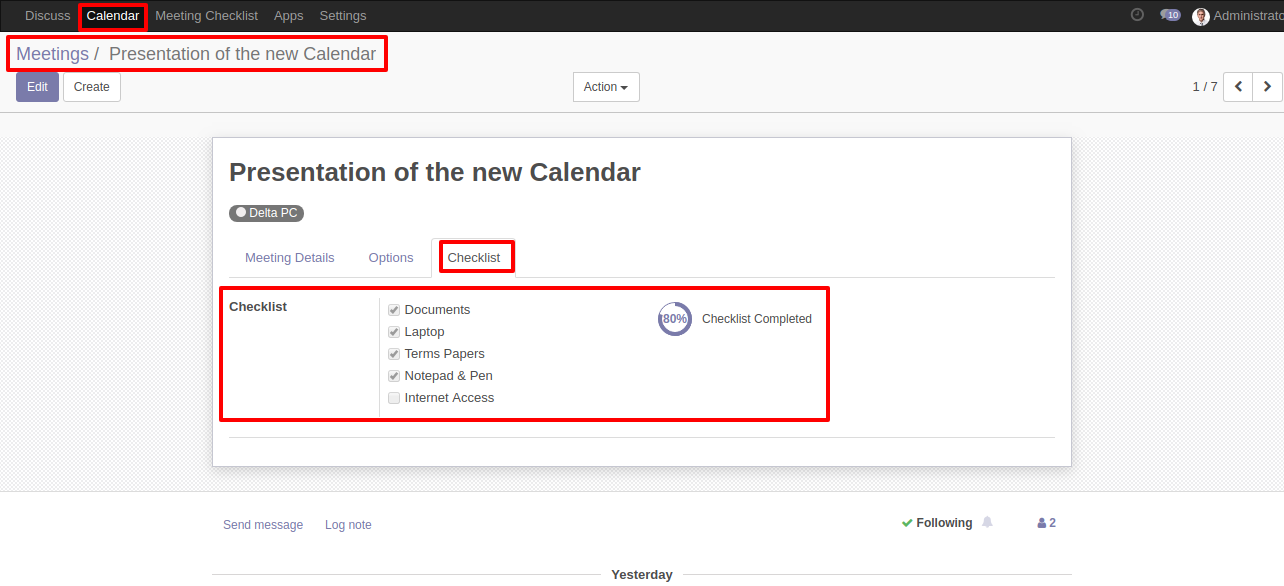Click the Delta PC attendee tag
Viewport: 1284px width, 586px height.
pyautogui.click(x=266, y=213)
